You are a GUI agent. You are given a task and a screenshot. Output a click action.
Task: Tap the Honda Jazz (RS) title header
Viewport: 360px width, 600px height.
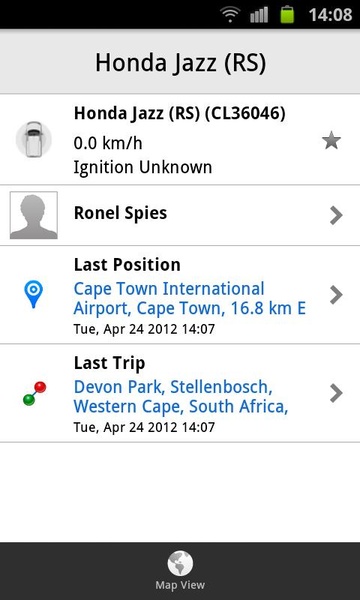(x=180, y=62)
